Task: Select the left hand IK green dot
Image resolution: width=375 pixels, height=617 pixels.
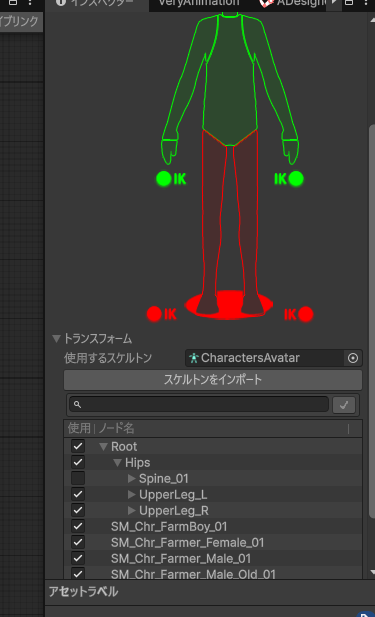Action: [164, 179]
